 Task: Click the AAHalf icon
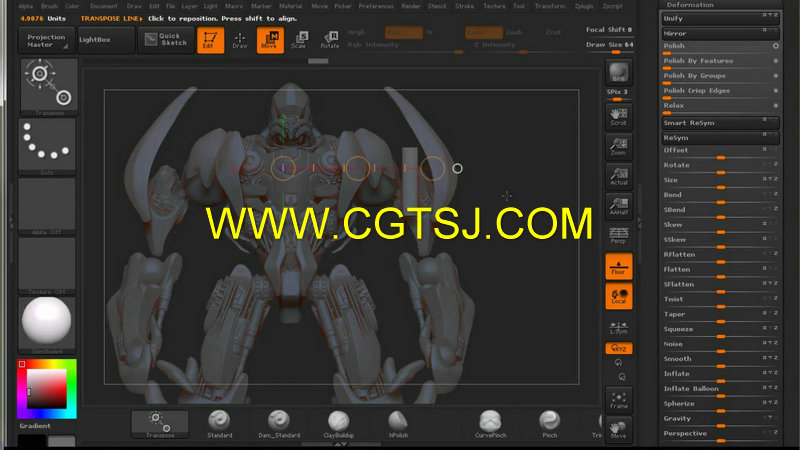(x=618, y=206)
